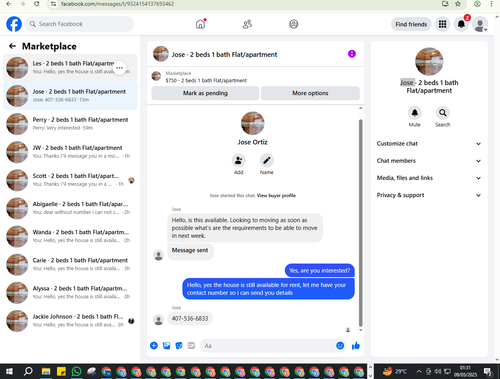Image resolution: width=500 pixels, height=379 pixels.
Task: Go back using the Marketplace arrow
Action: pyautogui.click(x=12, y=46)
